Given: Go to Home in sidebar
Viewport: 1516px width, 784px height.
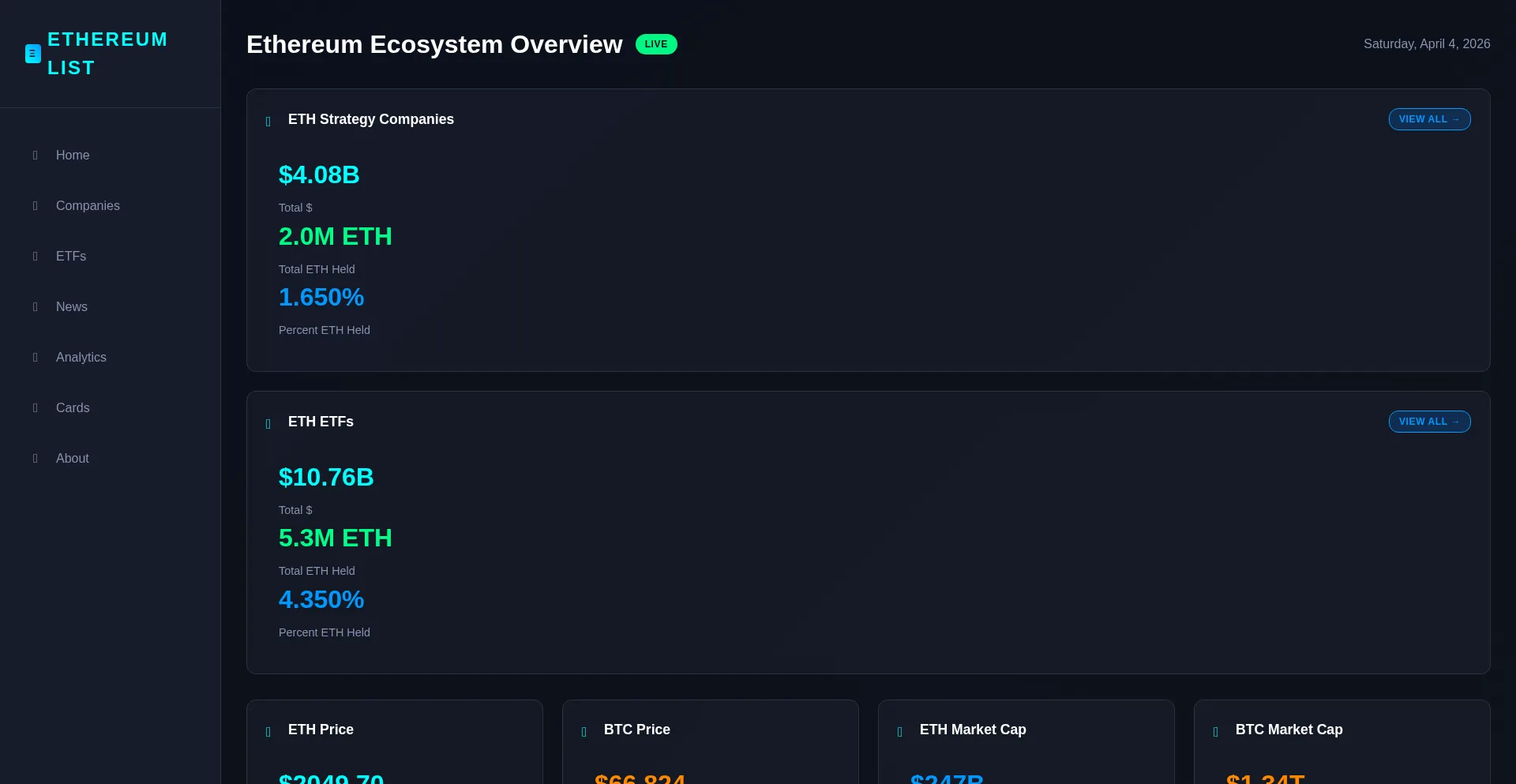Looking at the screenshot, I should 111,156.
